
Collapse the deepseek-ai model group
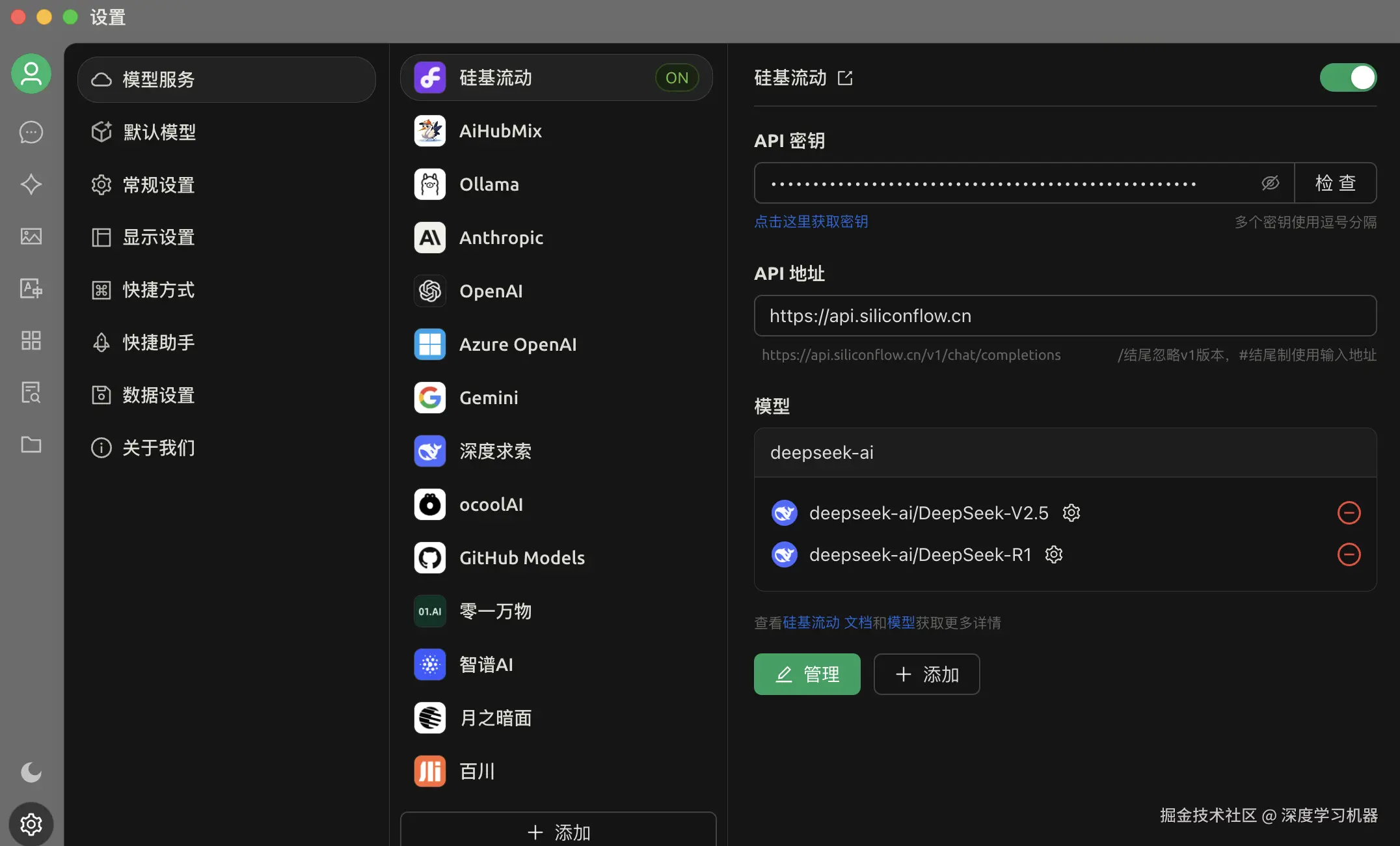pyautogui.click(x=1066, y=452)
